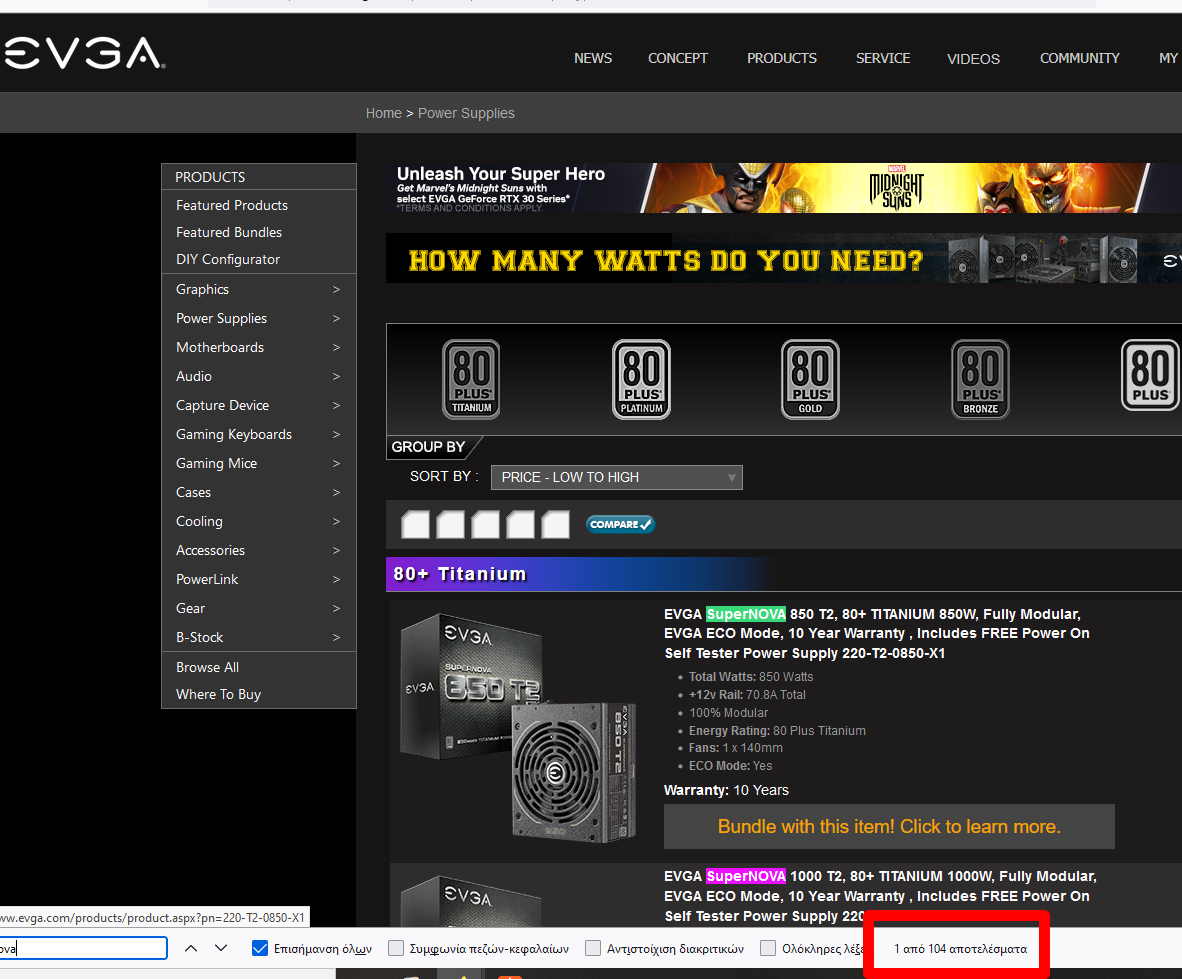Open the Community menu
Viewport: 1182px width, 979px height.
click(1079, 58)
